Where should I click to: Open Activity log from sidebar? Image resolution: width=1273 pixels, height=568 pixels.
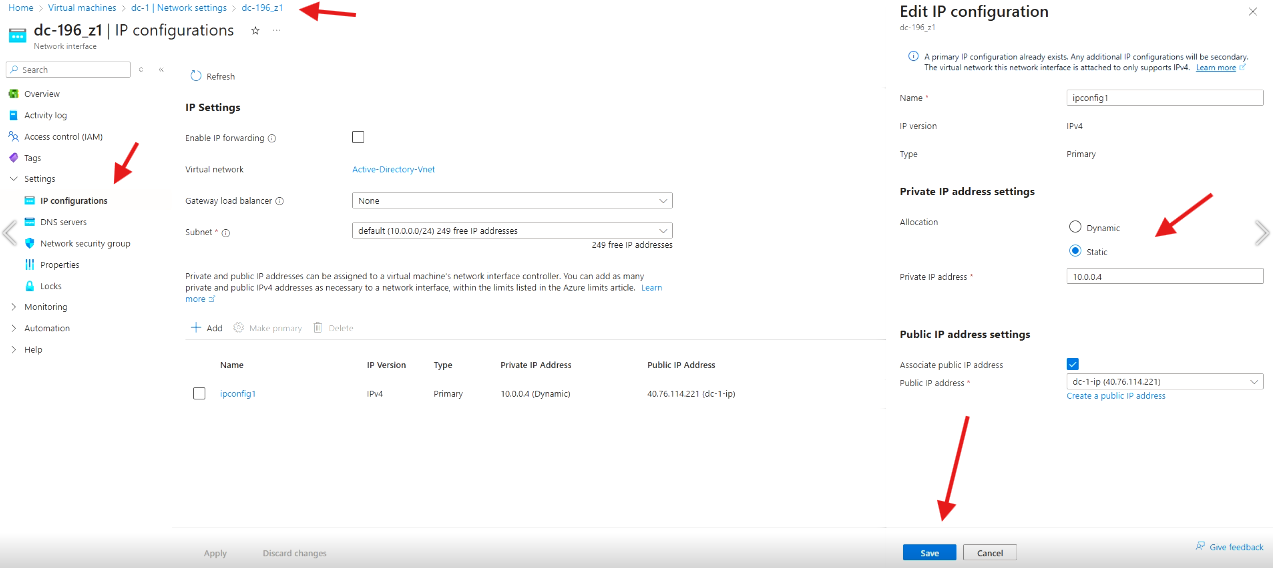point(45,115)
